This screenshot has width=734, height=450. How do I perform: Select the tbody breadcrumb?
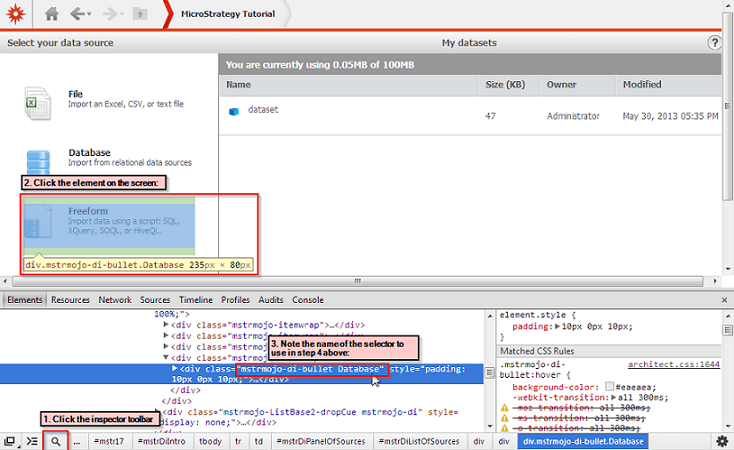pyautogui.click(x=210, y=442)
